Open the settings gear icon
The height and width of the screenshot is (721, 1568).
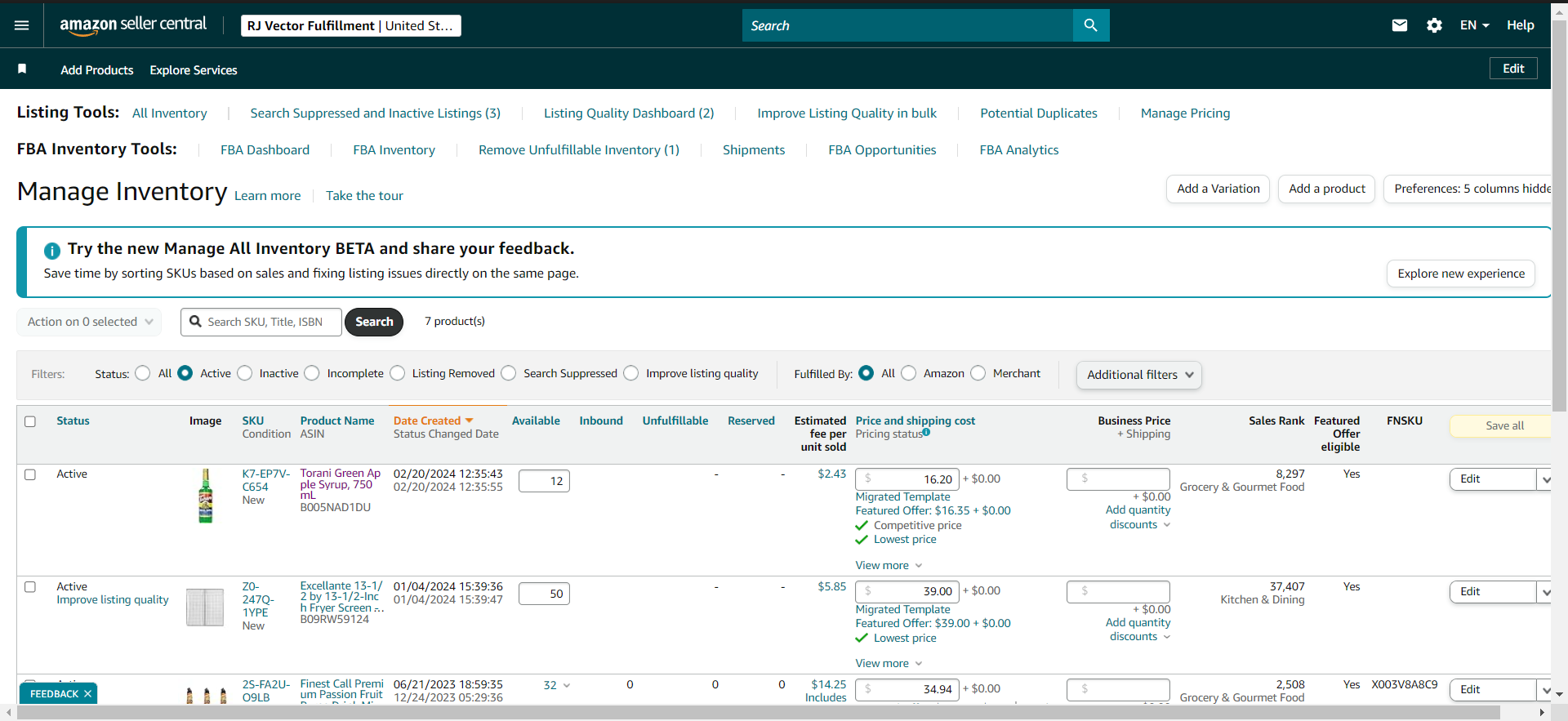[x=1434, y=25]
